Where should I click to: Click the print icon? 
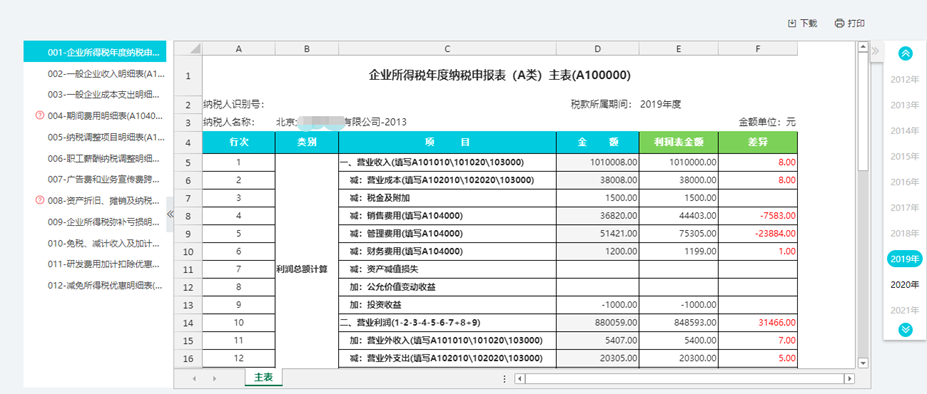coord(840,24)
